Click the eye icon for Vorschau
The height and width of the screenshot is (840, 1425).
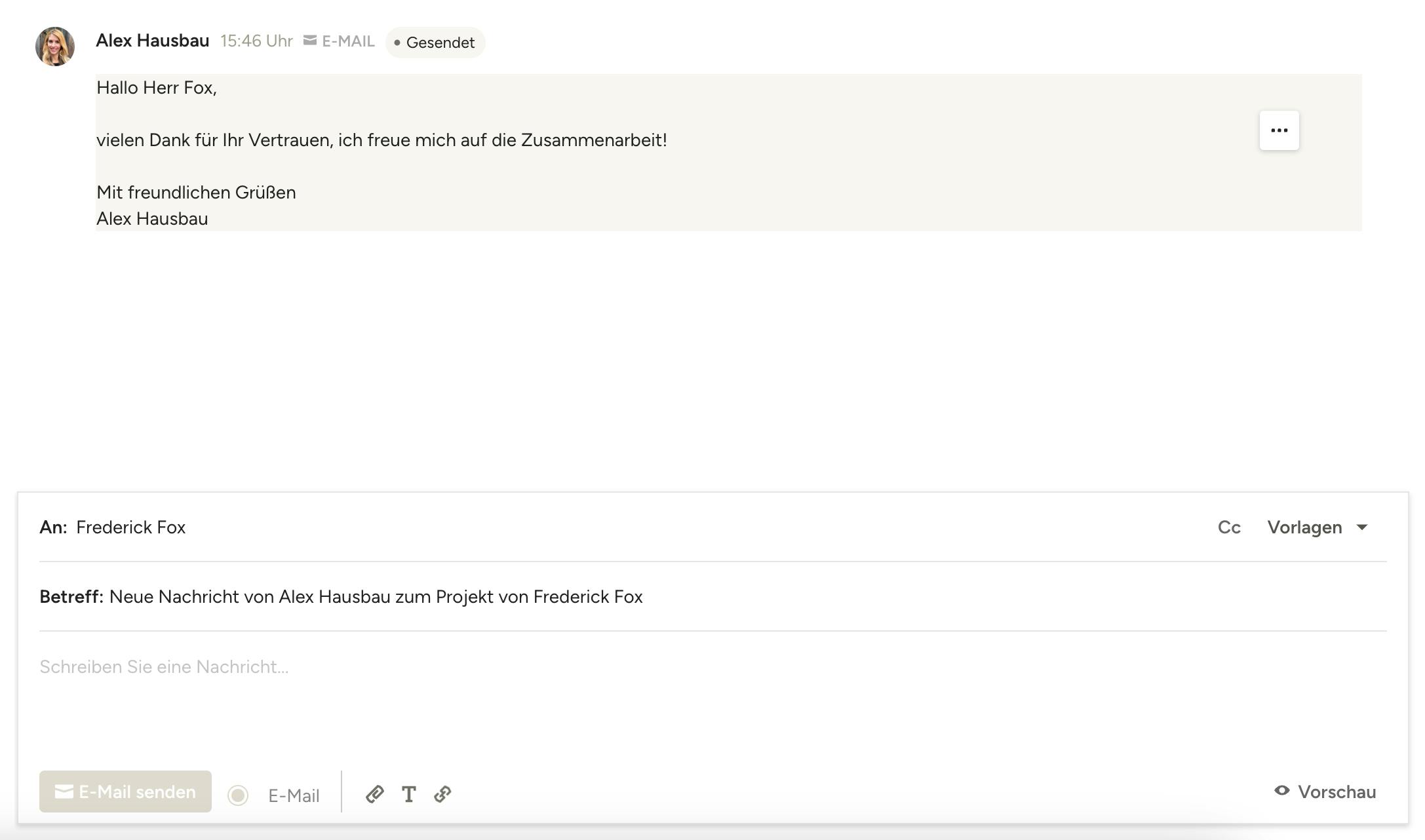[1281, 791]
